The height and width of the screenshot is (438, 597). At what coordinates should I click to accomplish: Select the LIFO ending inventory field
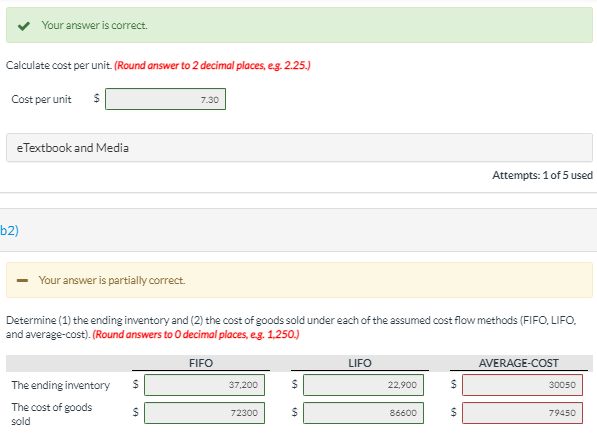click(363, 385)
